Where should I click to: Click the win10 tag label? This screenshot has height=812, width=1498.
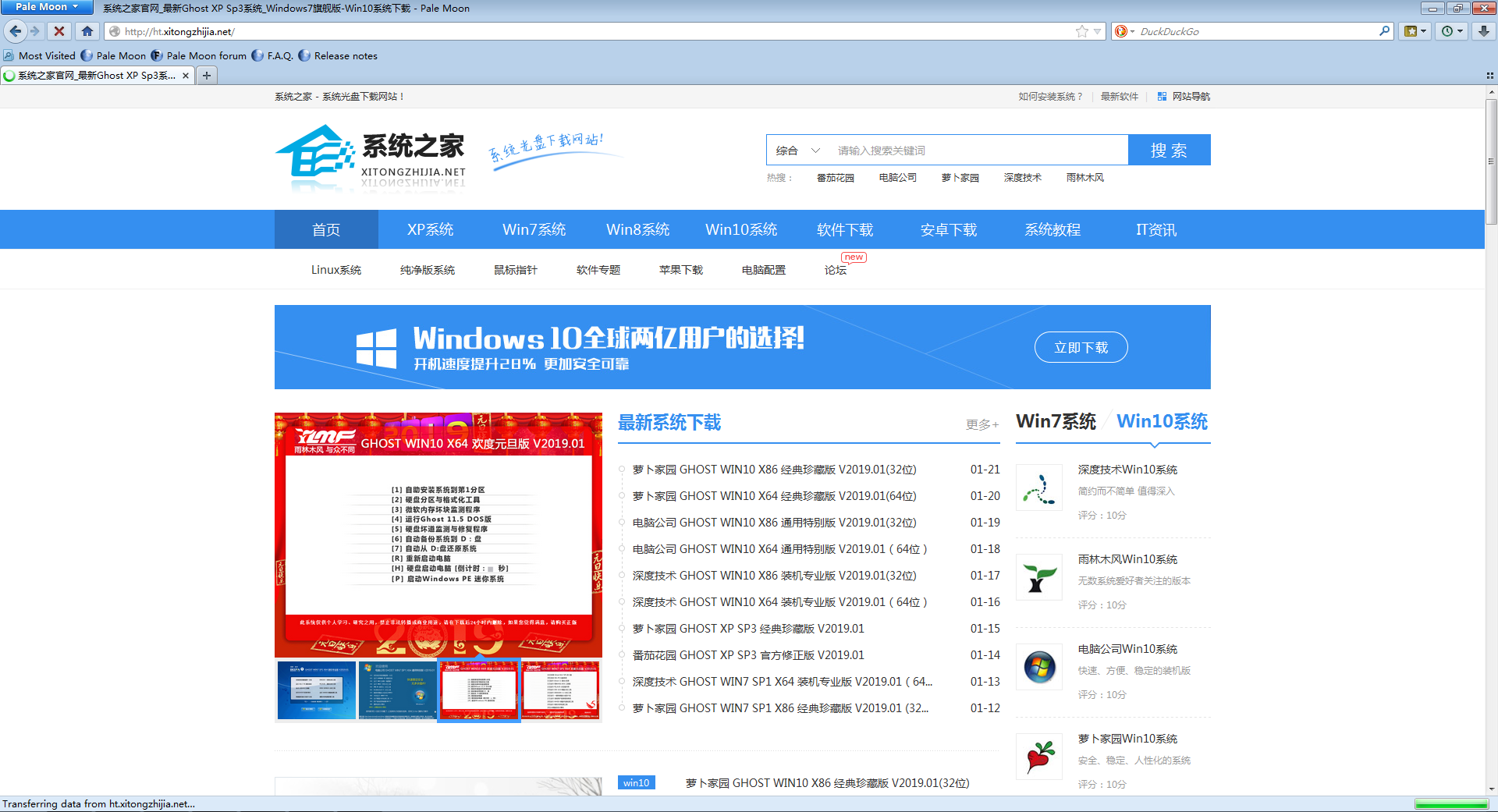[637, 782]
